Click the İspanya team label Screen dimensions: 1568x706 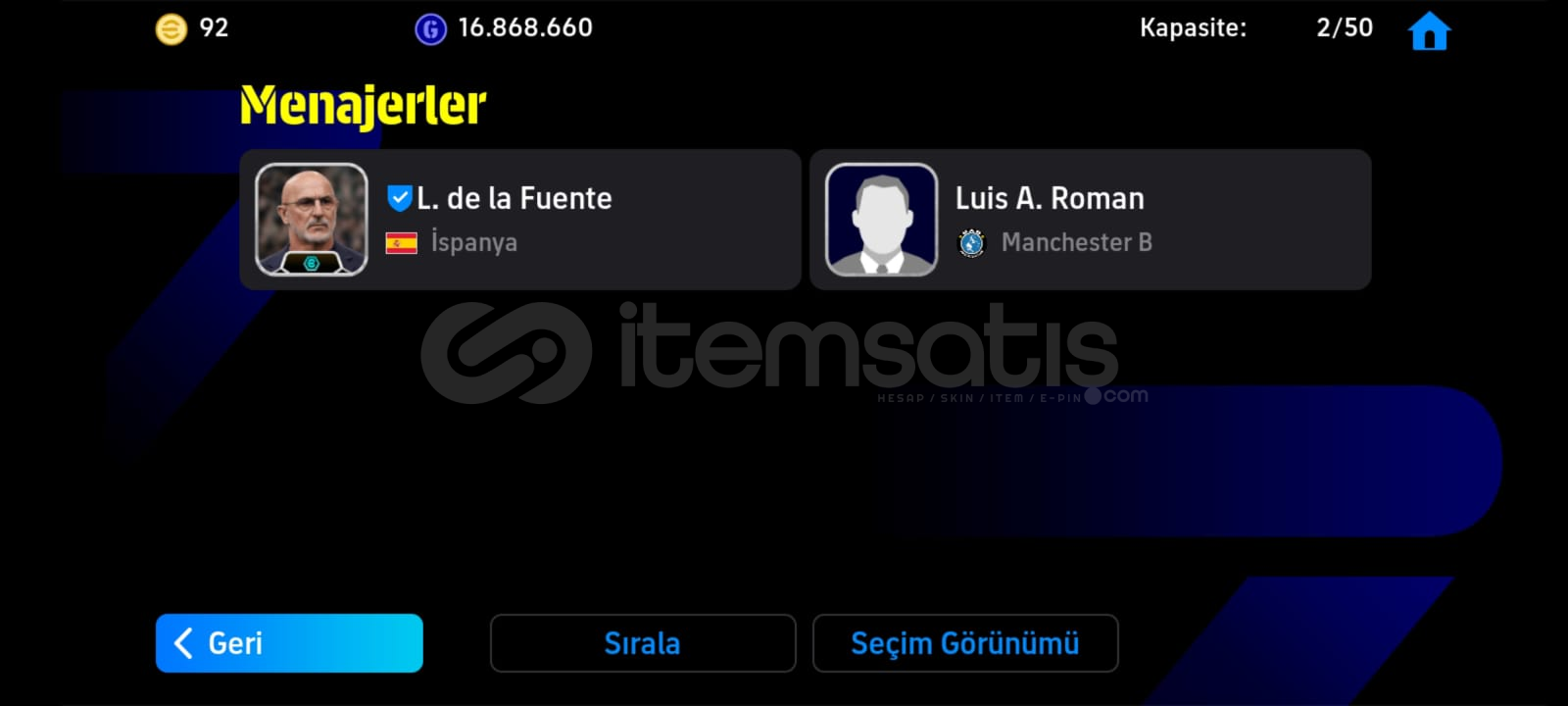(474, 242)
